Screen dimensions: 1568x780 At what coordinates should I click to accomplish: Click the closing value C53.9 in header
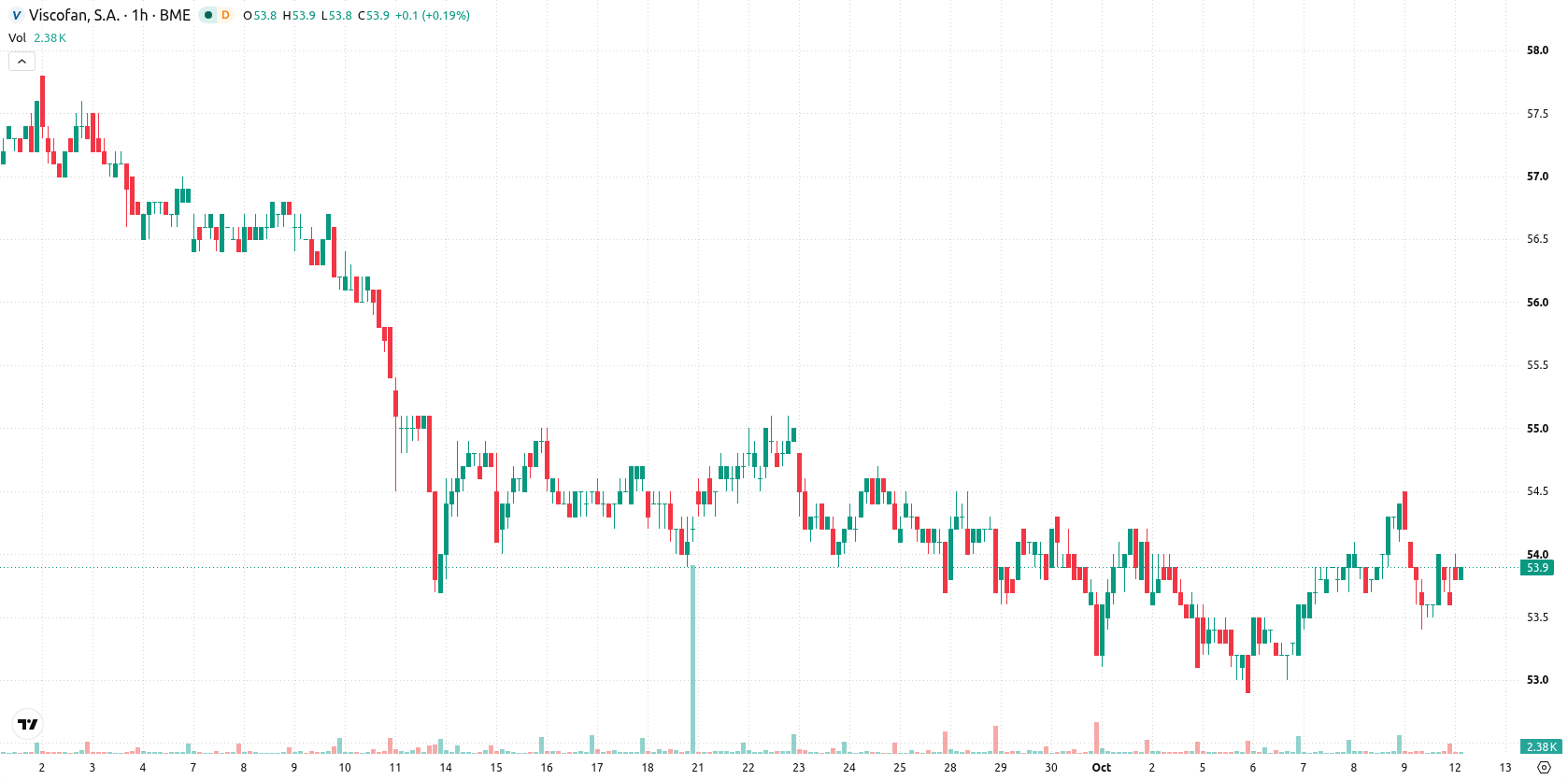374,16
